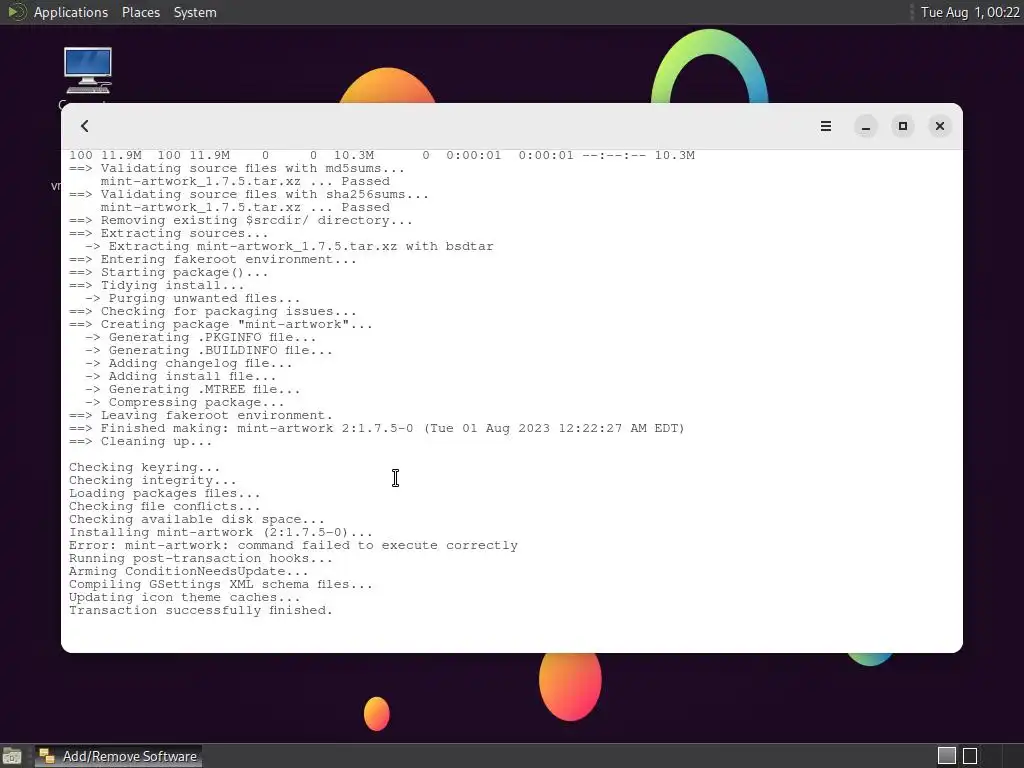
Task: Click the 'Compiling GSettings XML schema files...' line
Action: click(x=221, y=584)
